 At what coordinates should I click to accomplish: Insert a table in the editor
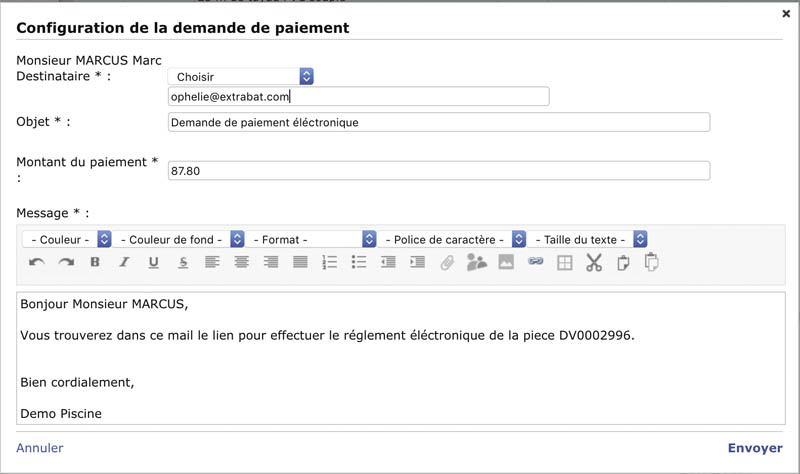coord(565,263)
